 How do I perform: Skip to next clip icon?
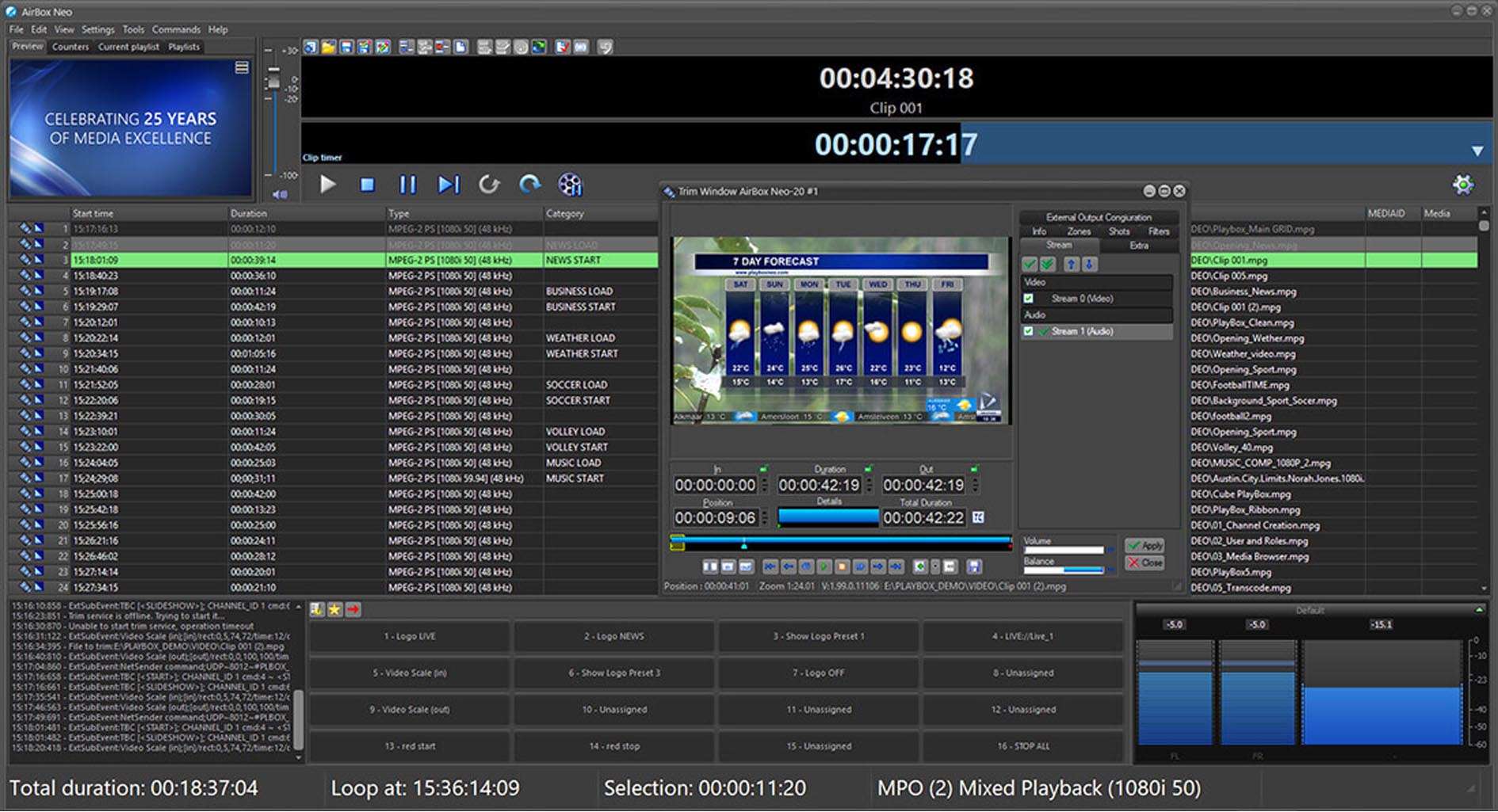[x=449, y=185]
